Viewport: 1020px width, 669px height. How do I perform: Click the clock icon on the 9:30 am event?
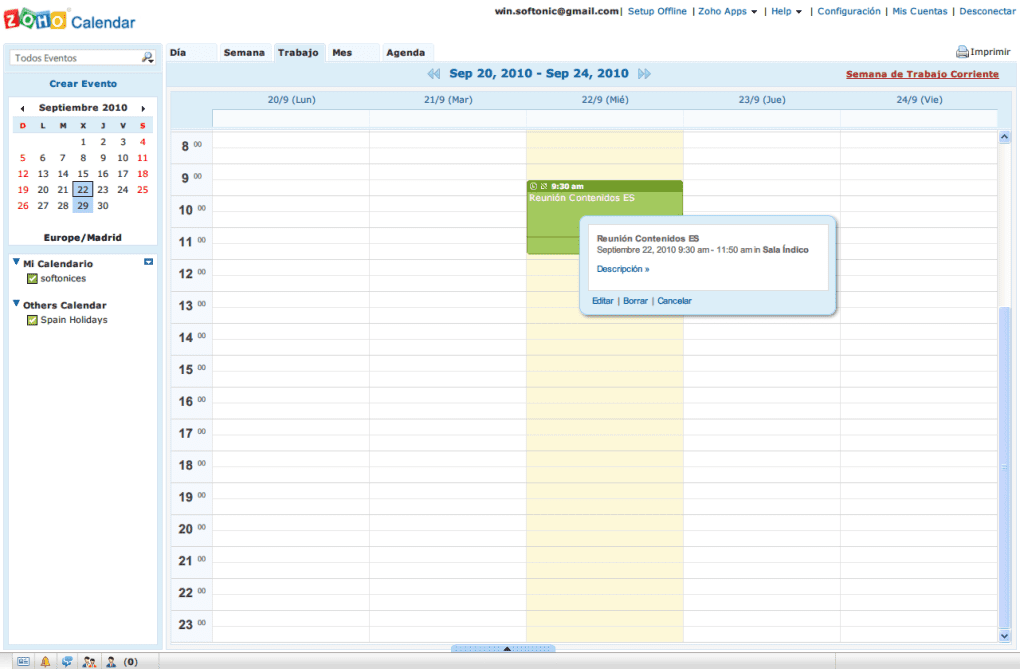(x=533, y=186)
